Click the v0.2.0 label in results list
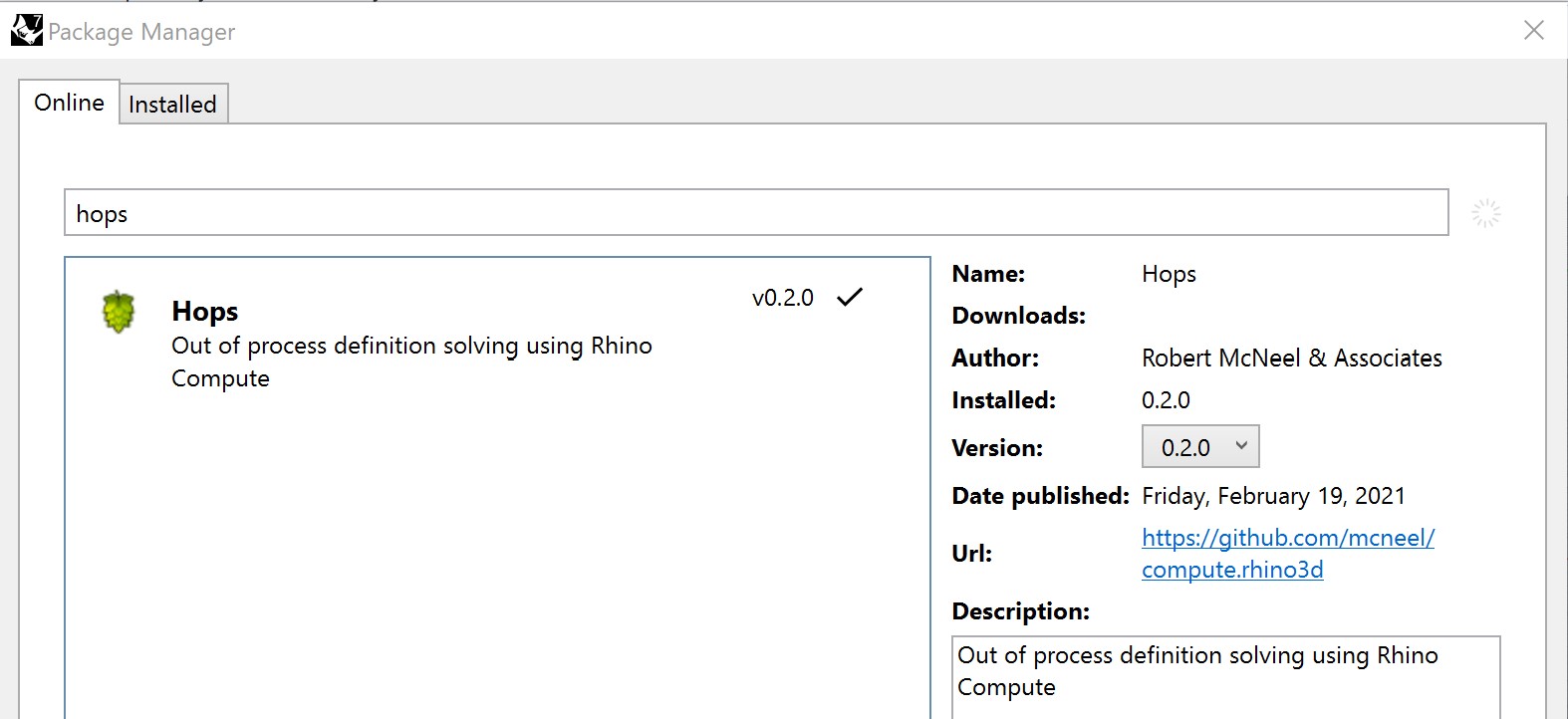Viewport: 1568px width, 719px height. [782, 298]
